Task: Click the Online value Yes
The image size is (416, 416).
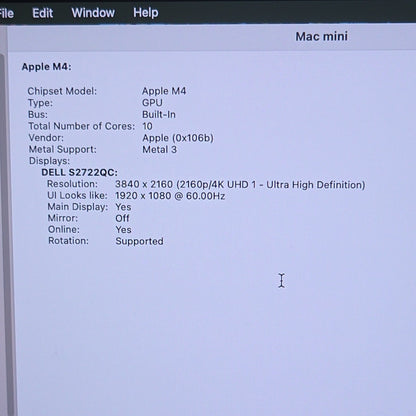Action: [x=123, y=230]
